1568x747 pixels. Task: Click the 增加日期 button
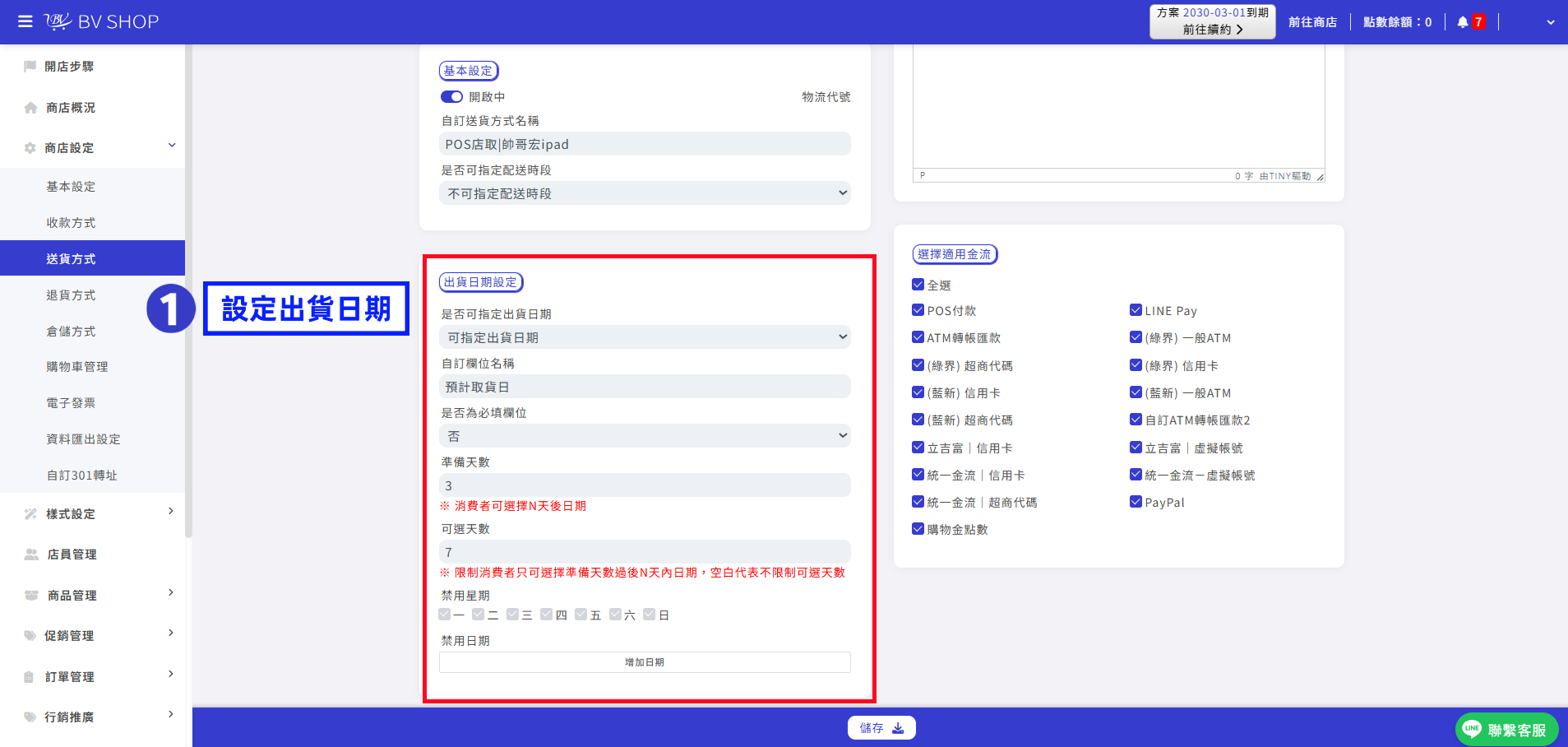pos(645,662)
